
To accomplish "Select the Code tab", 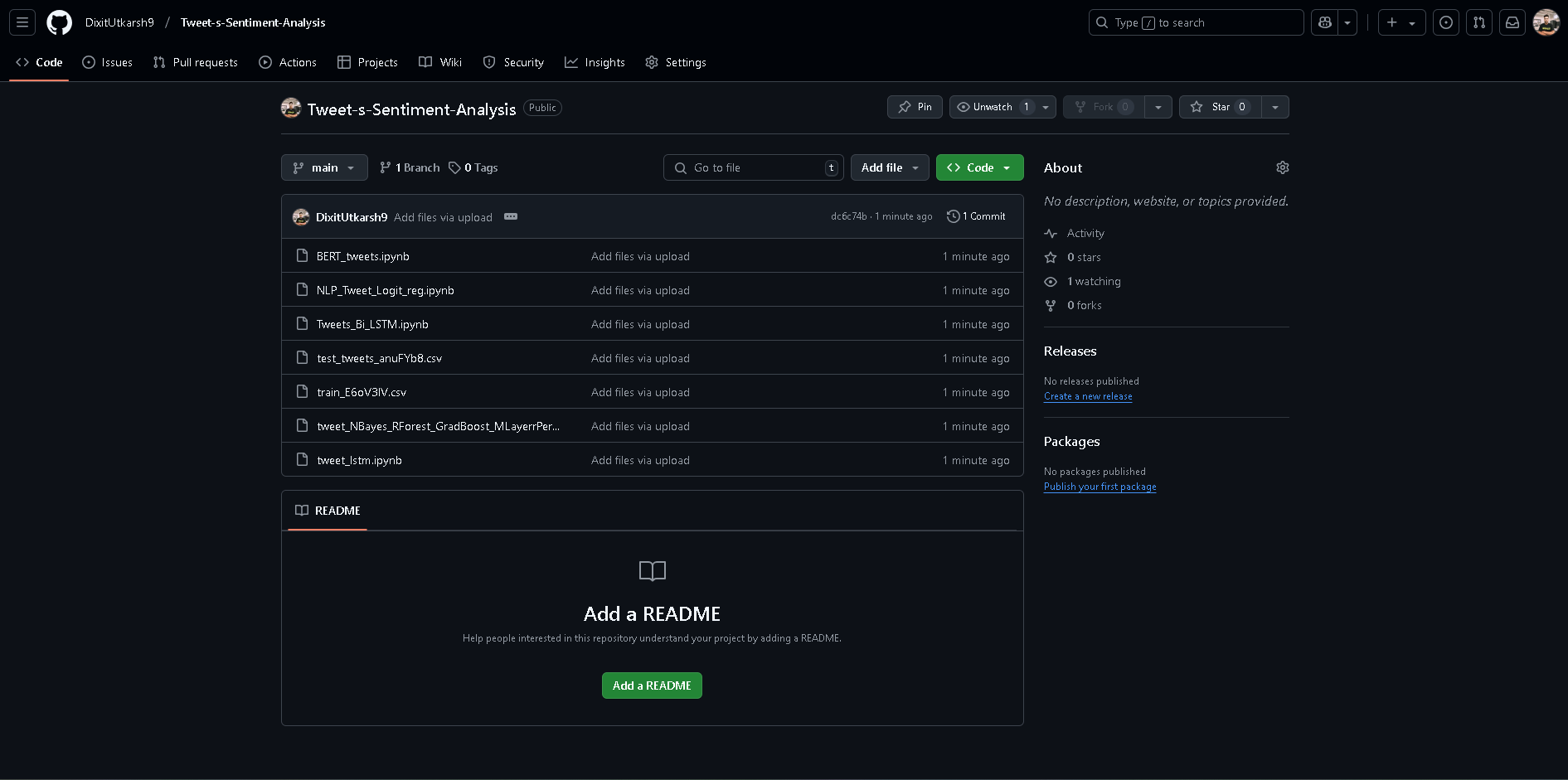I will [39, 62].
